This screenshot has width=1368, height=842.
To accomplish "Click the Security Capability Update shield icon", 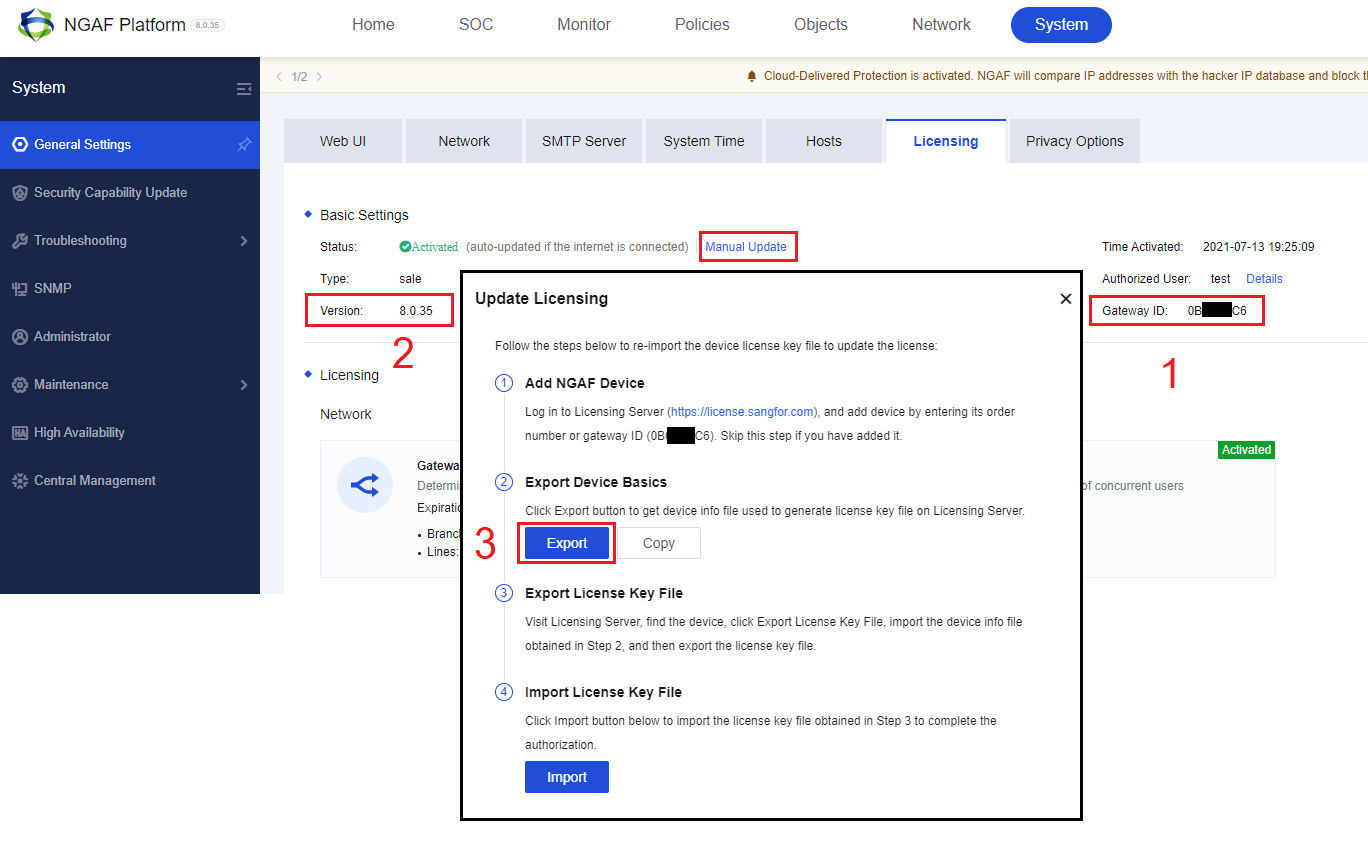I will click(x=20, y=193).
